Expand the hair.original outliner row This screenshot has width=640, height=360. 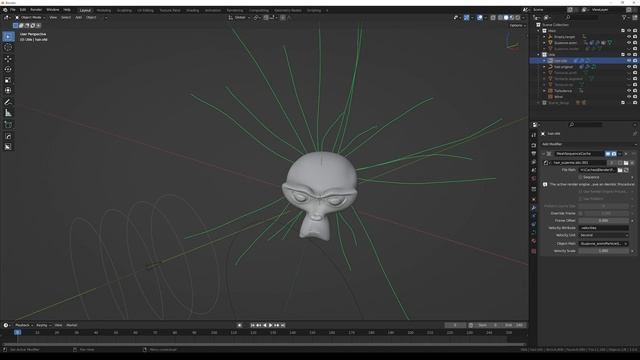(x=544, y=67)
